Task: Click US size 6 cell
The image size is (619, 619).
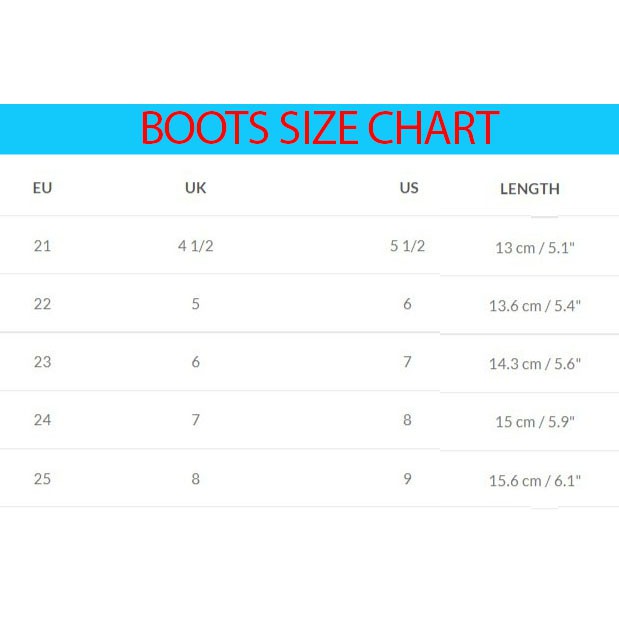Action: (x=407, y=304)
